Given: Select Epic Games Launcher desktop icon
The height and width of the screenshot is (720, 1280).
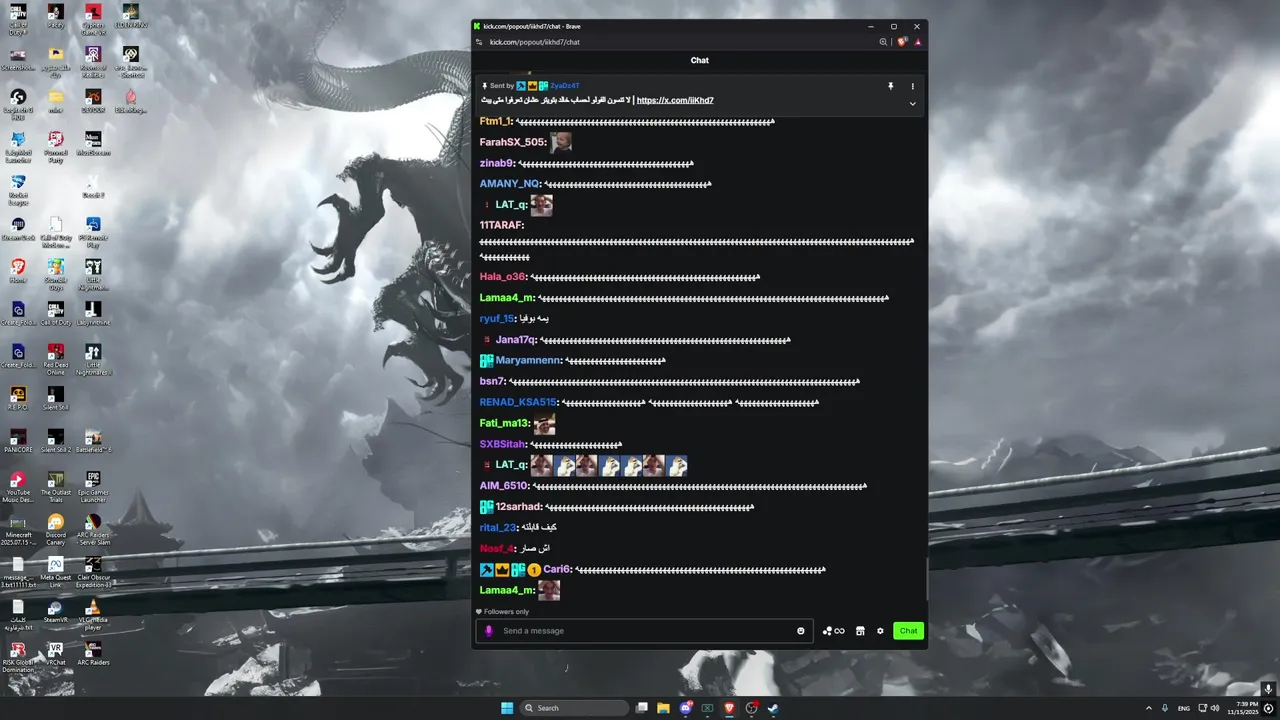Looking at the screenshot, I should [x=93, y=486].
